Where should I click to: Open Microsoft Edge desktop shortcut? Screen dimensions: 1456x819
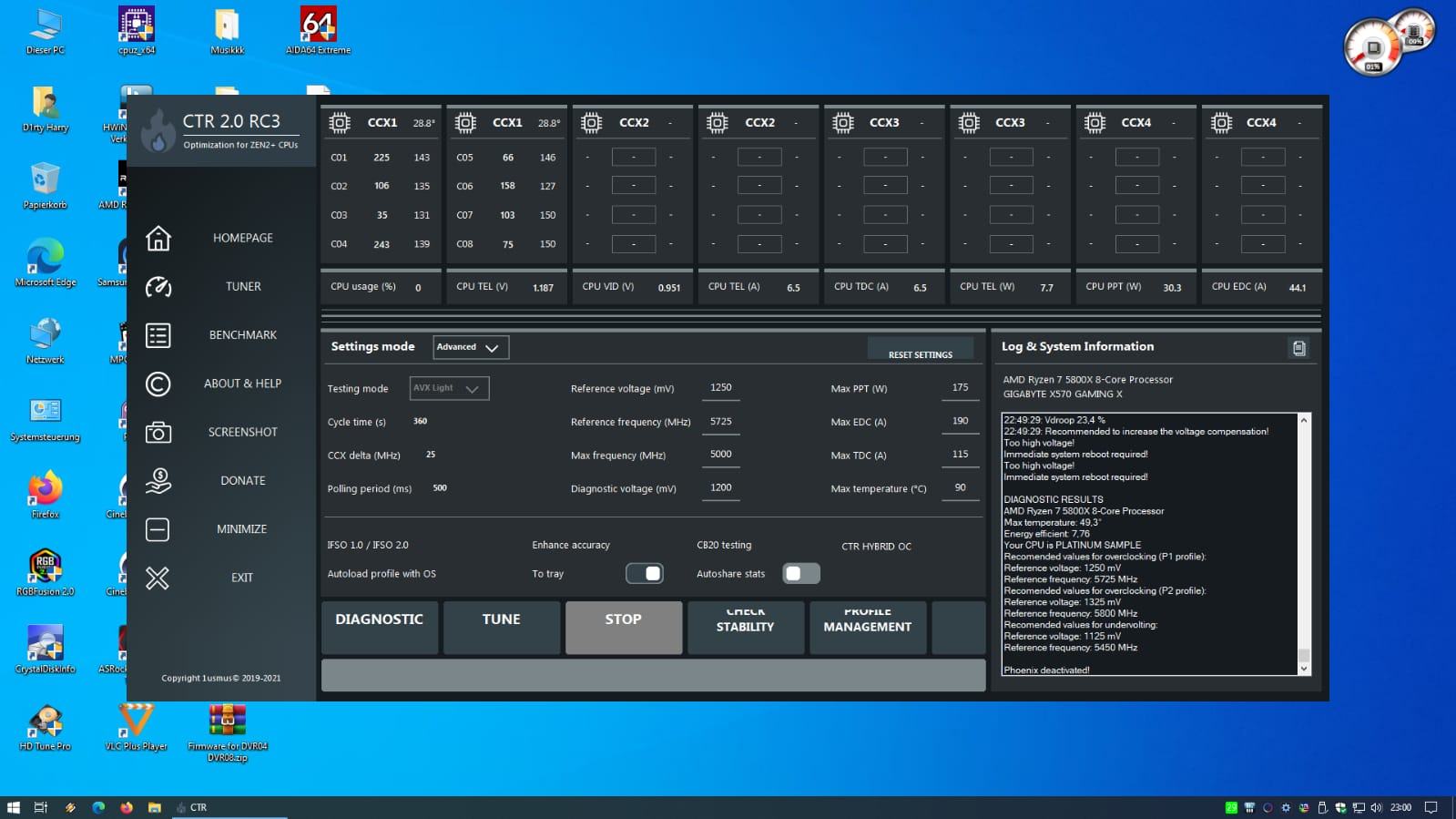click(x=45, y=262)
